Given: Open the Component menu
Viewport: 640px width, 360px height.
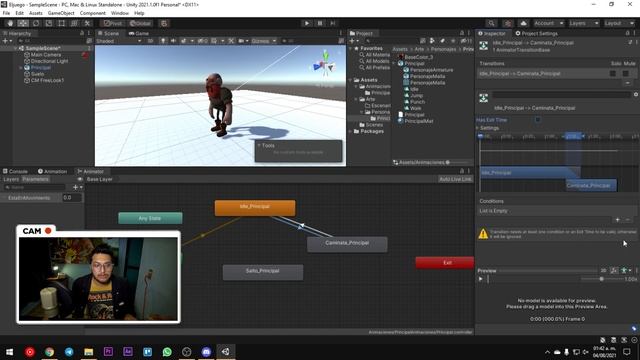Looking at the screenshot, I should [x=93, y=13].
